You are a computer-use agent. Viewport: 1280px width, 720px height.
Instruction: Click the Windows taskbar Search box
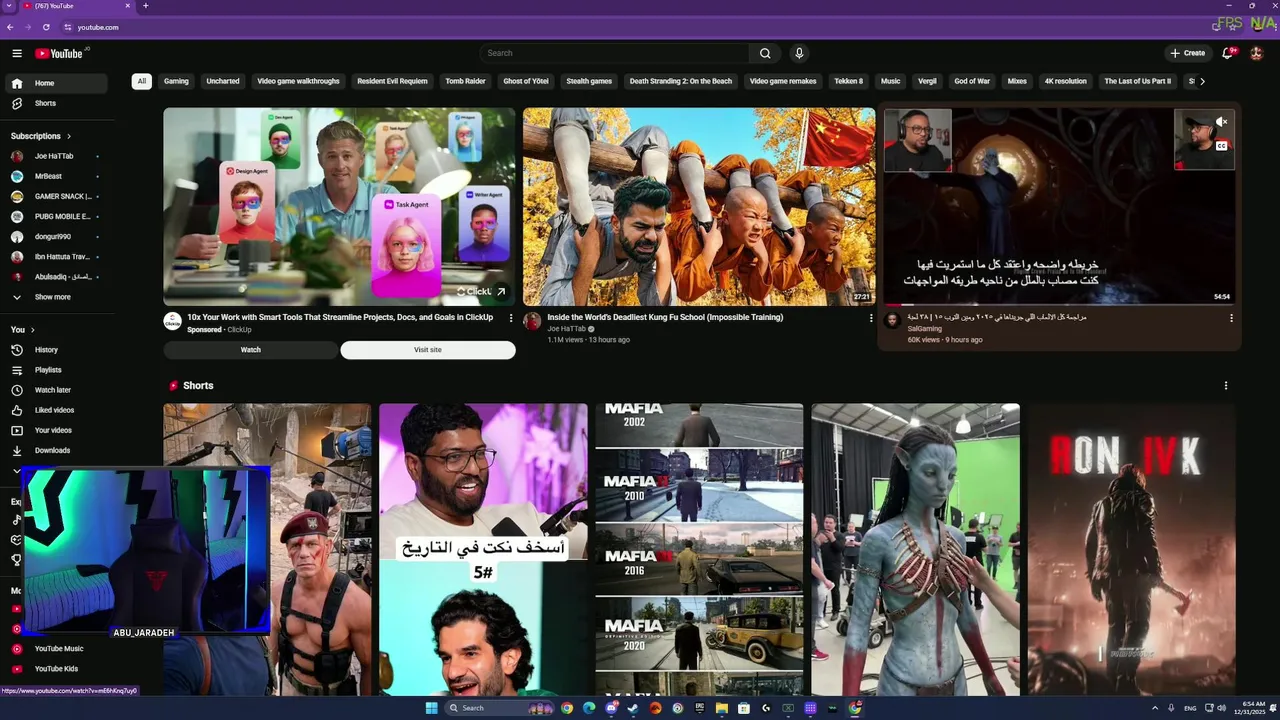pos(499,708)
